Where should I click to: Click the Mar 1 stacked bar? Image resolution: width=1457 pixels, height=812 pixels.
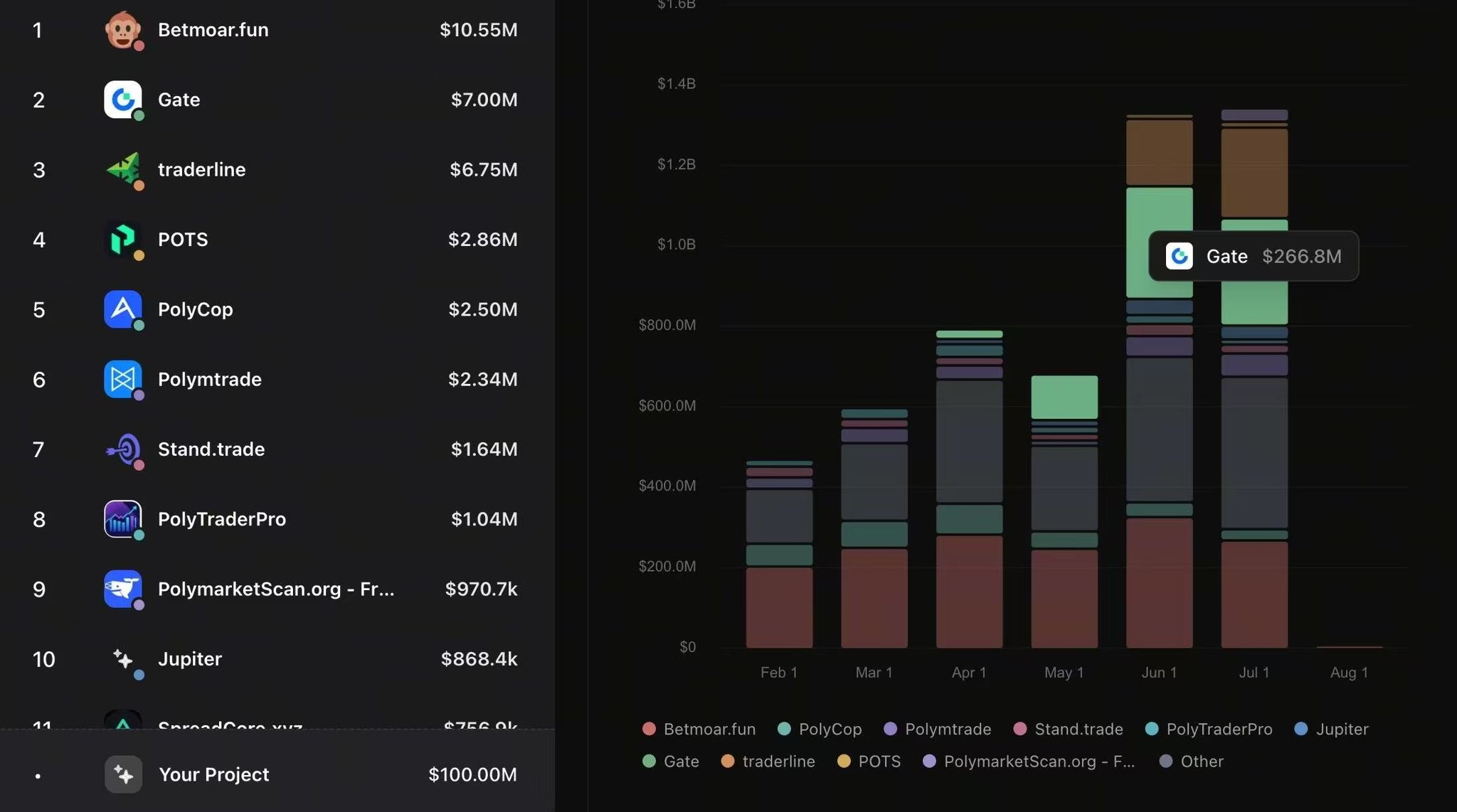pyautogui.click(x=874, y=528)
